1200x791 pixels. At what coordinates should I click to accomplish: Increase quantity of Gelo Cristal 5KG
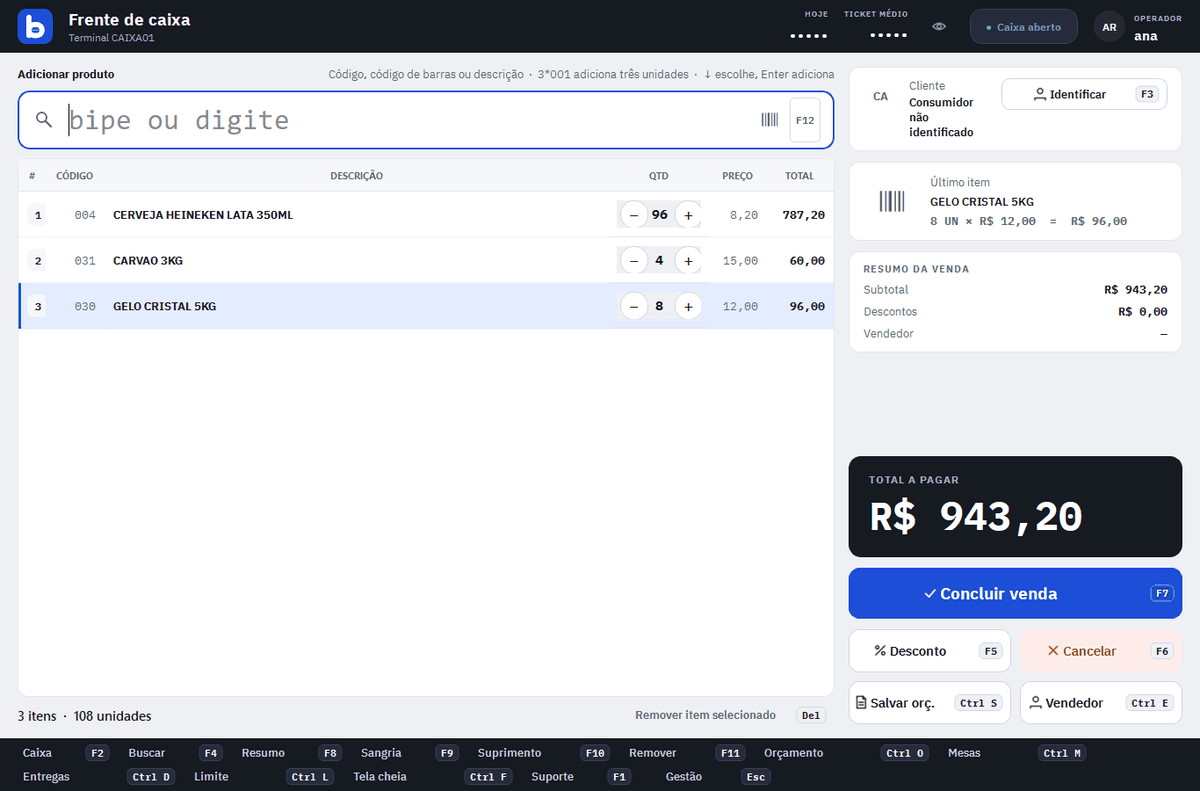[688, 306]
